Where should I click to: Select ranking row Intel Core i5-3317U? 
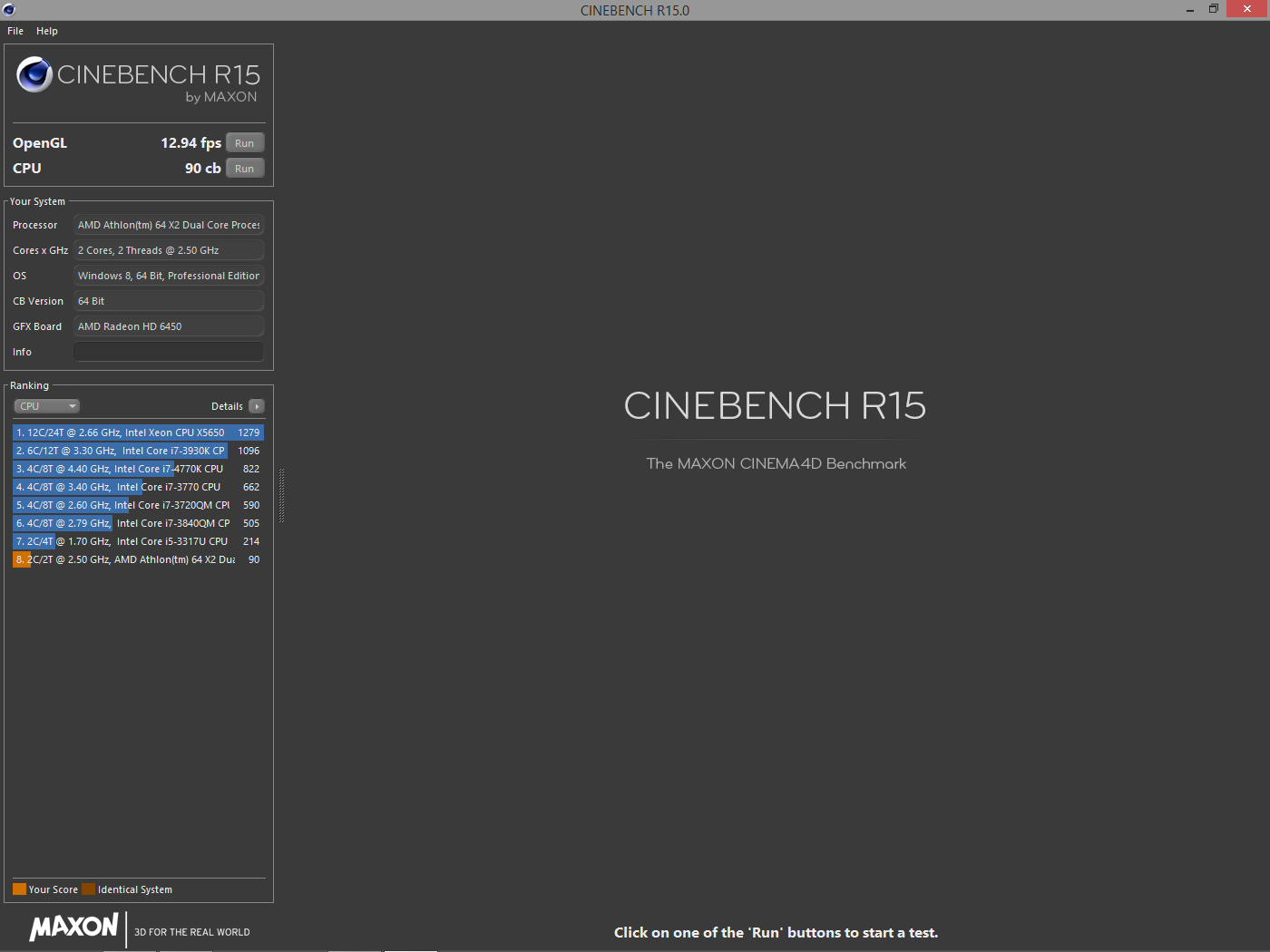pos(138,541)
